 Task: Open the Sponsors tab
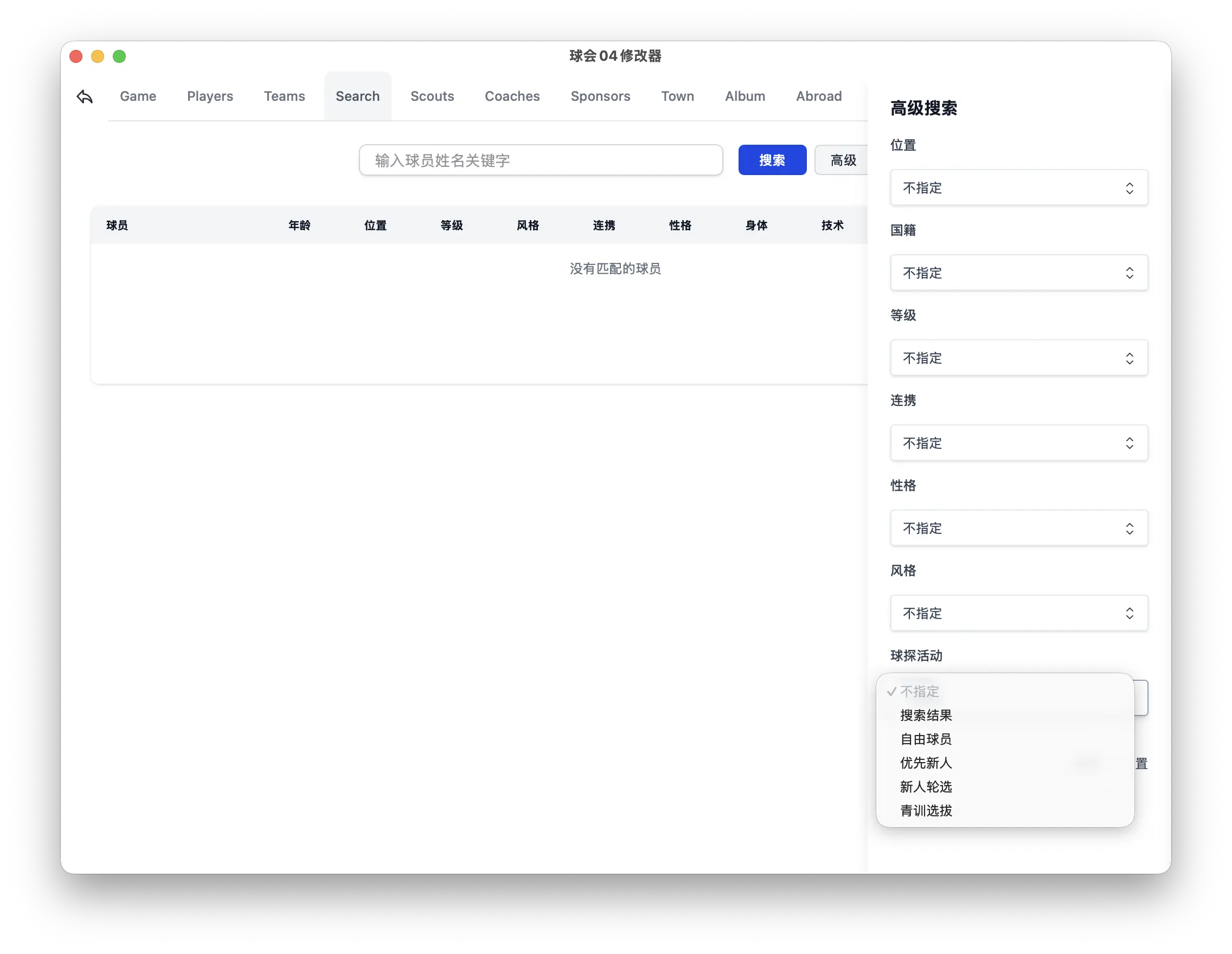pyautogui.click(x=600, y=96)
